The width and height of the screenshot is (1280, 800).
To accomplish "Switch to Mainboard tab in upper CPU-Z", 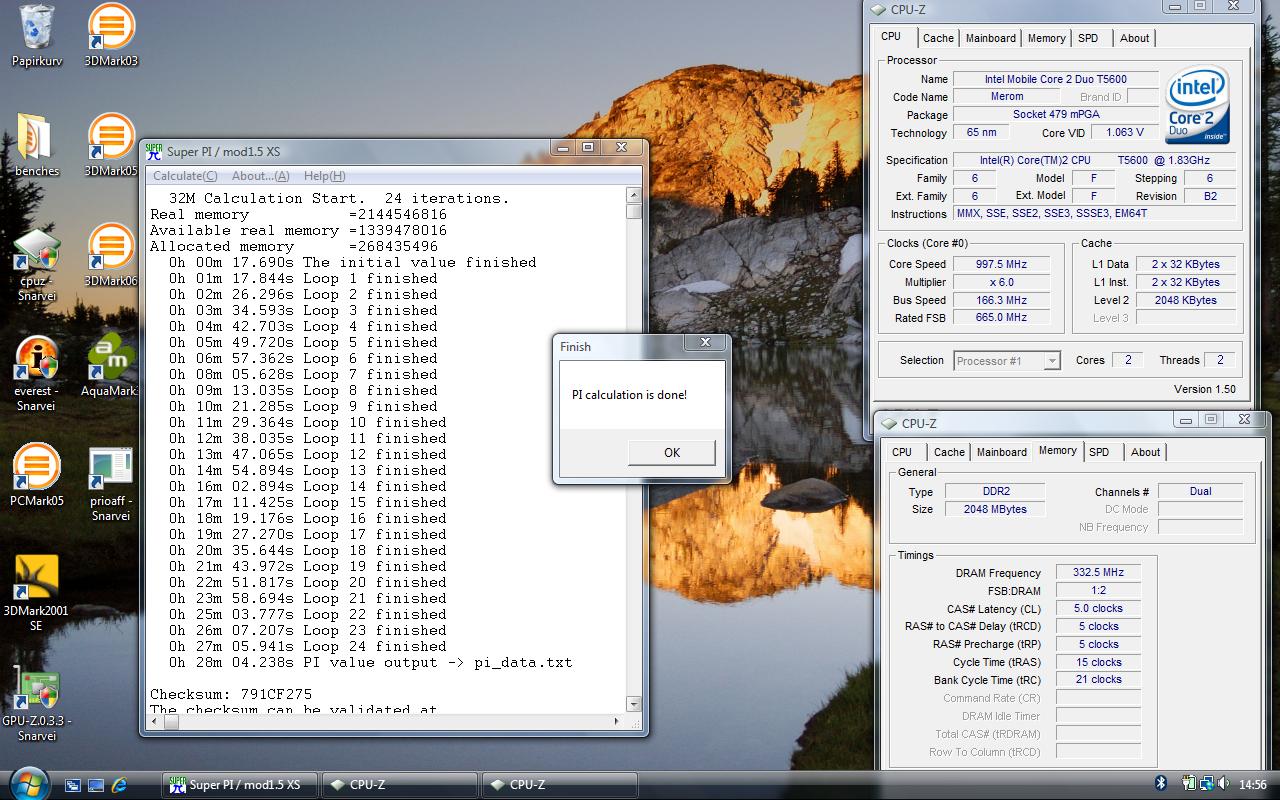I will coord(991,38).
